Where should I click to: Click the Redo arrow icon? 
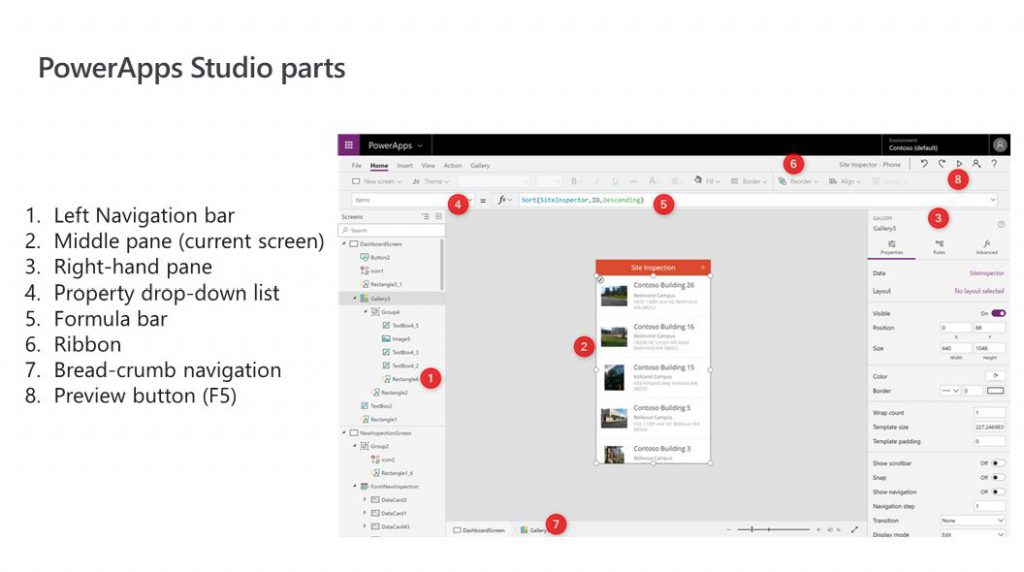tap(942, 164)
